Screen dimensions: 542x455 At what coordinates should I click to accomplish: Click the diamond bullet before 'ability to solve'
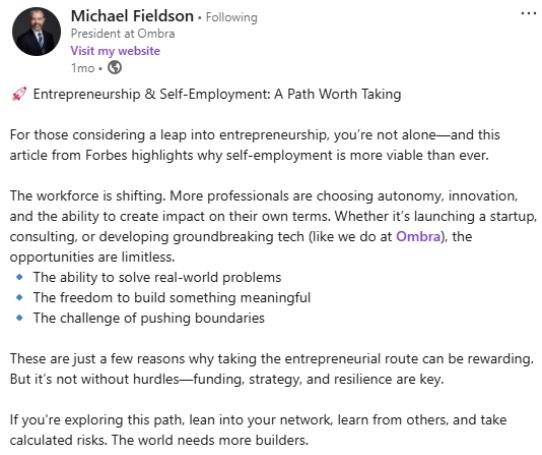(20, 277)
